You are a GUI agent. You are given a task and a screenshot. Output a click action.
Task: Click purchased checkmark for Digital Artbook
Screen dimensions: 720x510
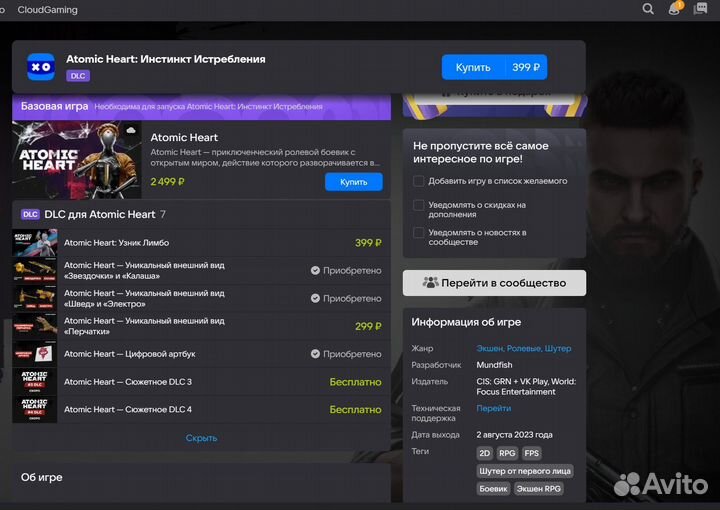point(315,354)
